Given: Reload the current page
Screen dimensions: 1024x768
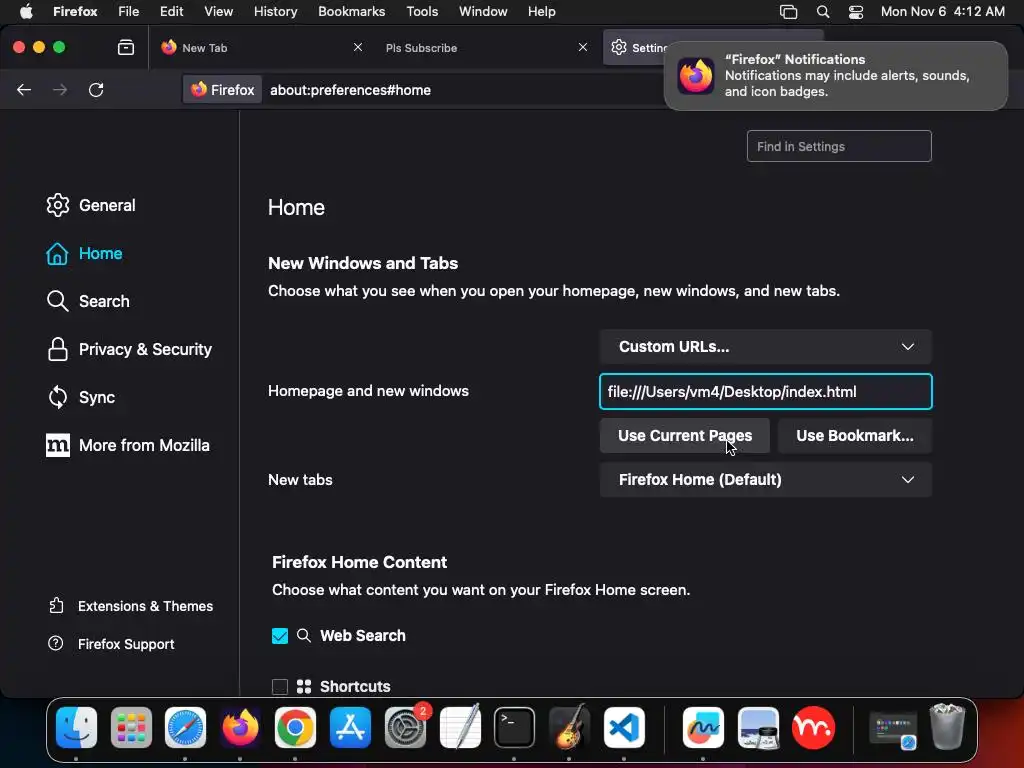Looking at the screenshot, I should (x=96, y=90).
